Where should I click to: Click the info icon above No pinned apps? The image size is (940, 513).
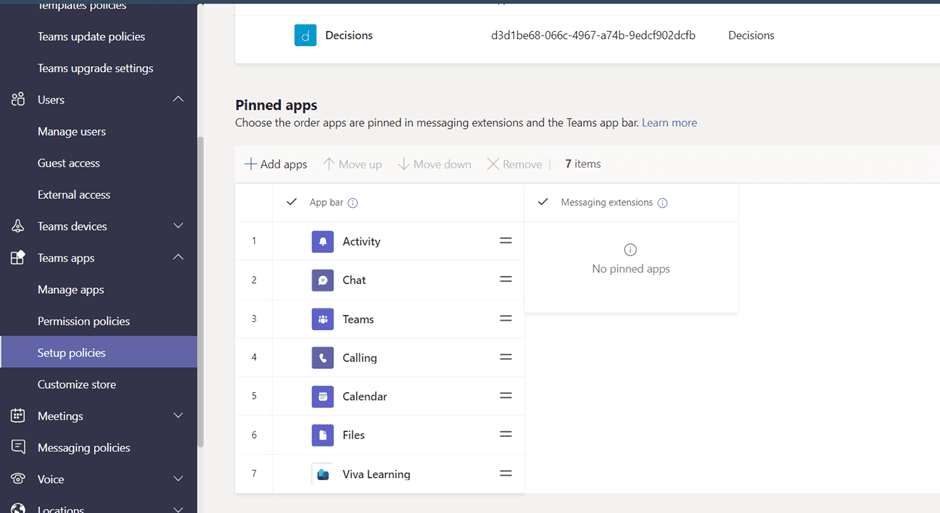pos(630,249)
